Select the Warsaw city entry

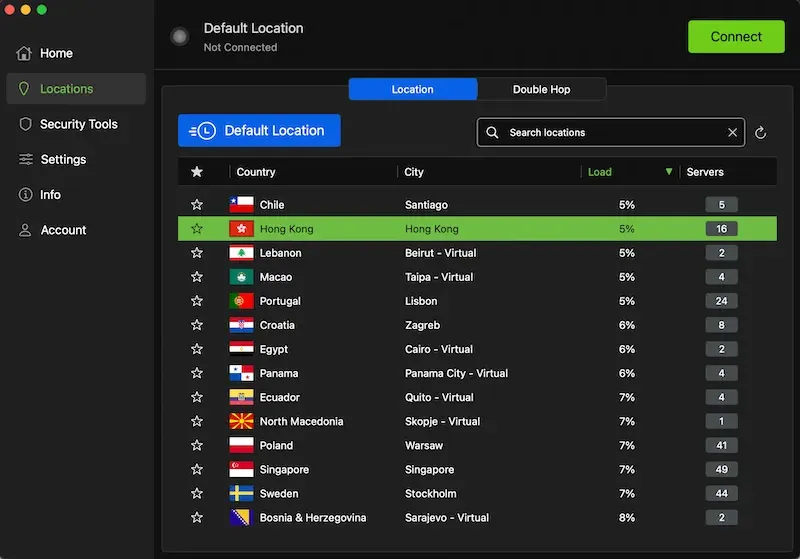tap(424, 445)
